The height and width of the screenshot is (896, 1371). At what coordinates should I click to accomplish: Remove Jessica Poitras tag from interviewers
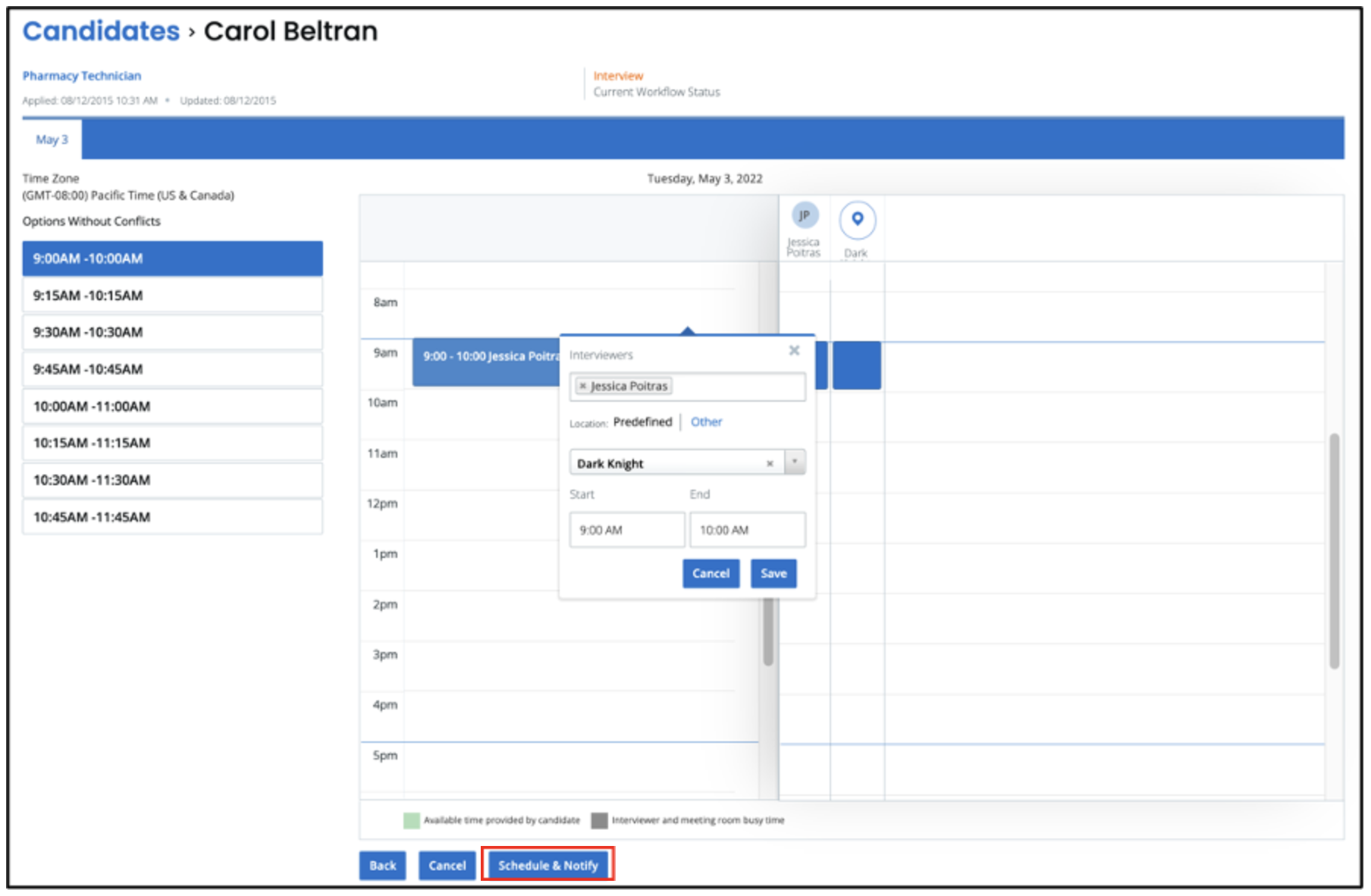click(582, 386)
